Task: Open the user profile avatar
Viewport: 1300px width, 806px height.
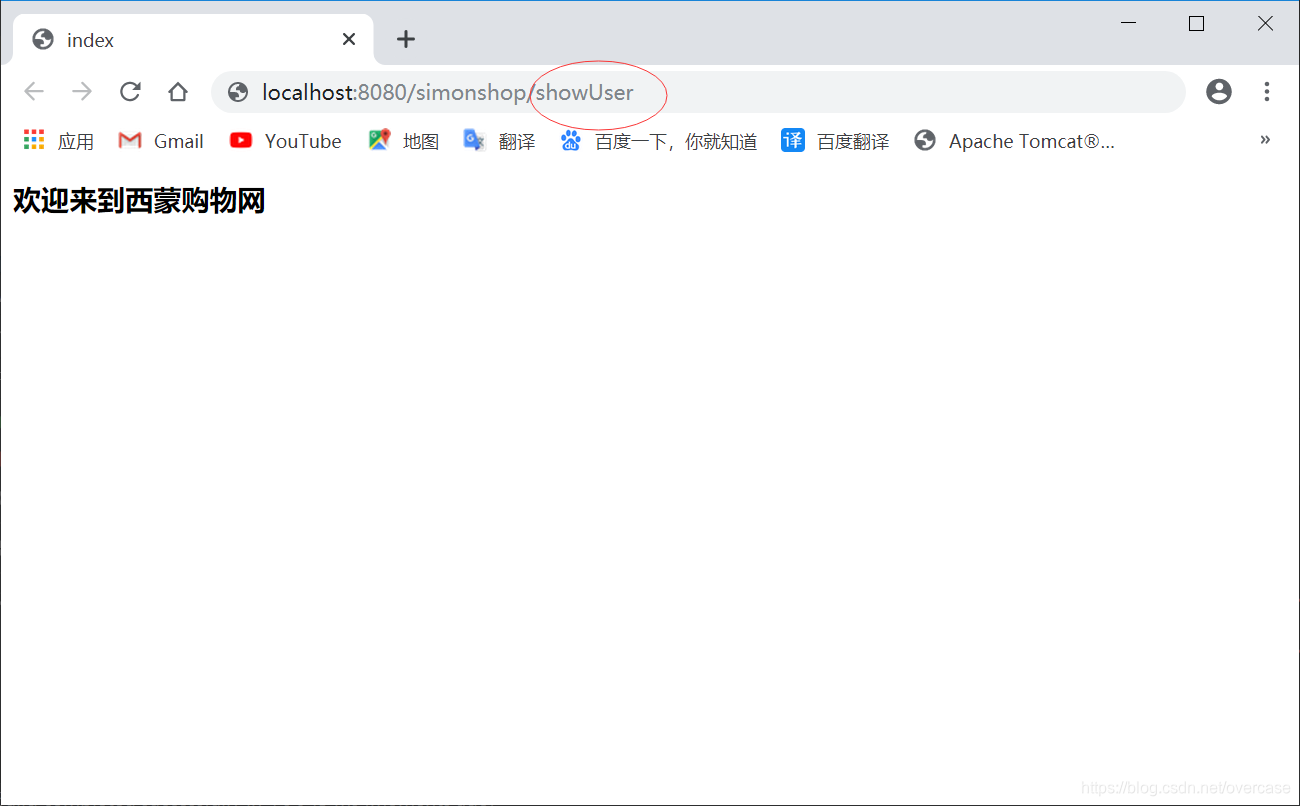Action: coord(1219,92)
